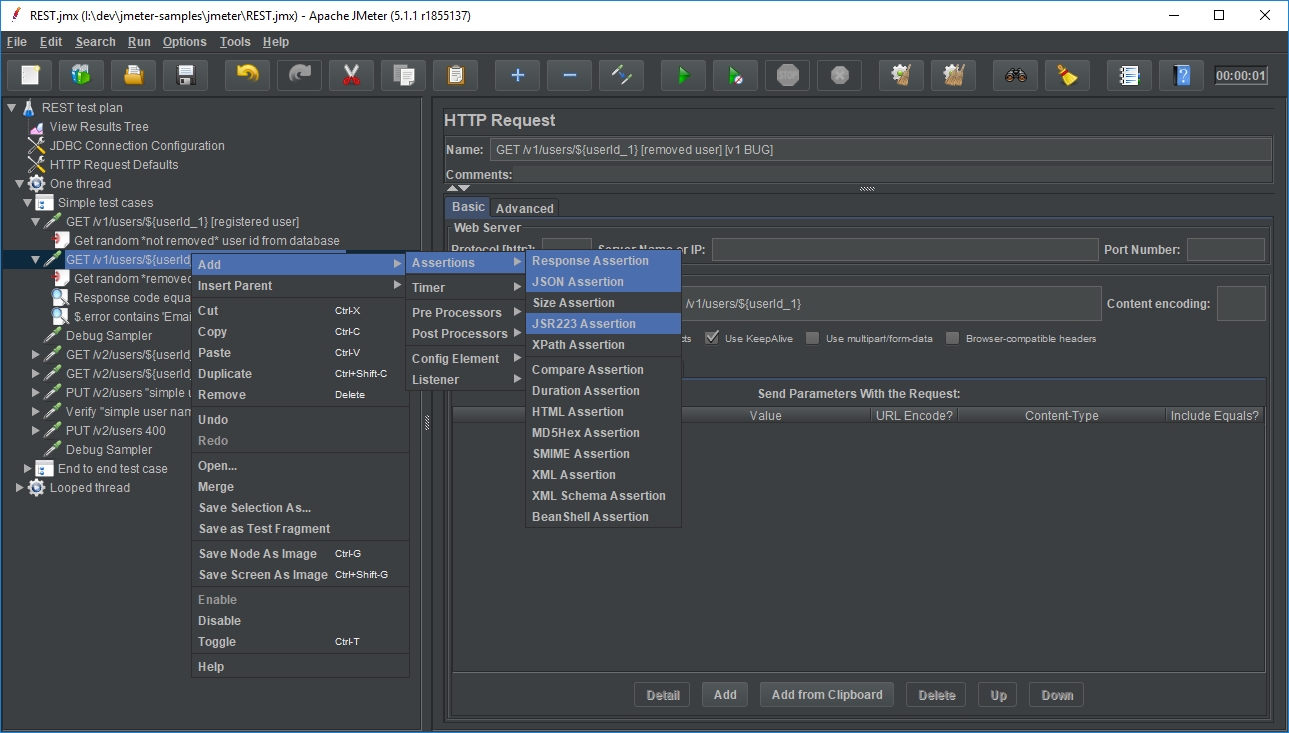Expand End to end test case
Viewport: 1289px width, 733px height.
pyautogui.click(x=27, y=469)
